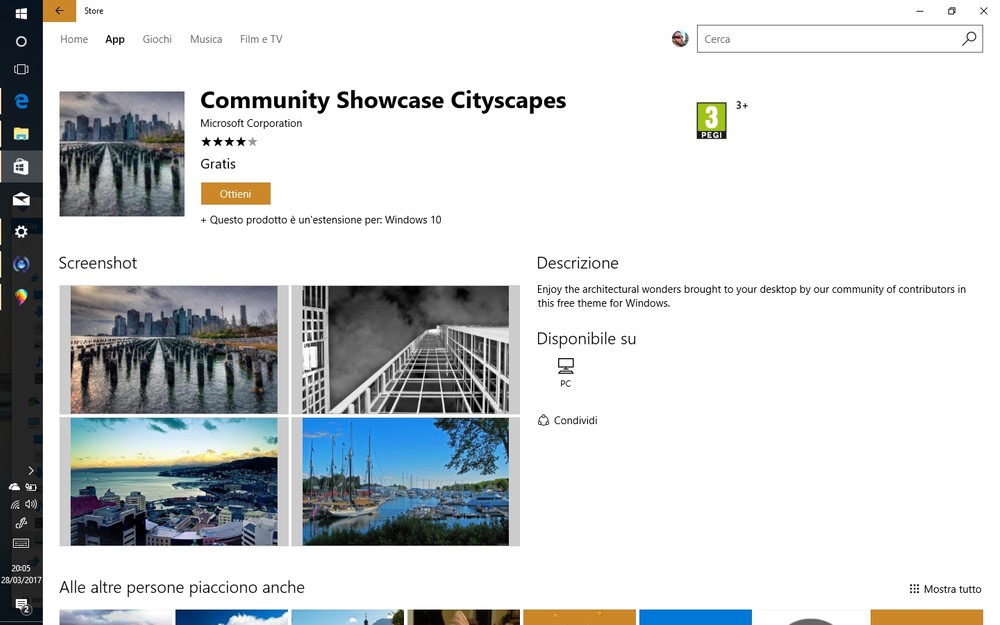This screenshot has width=1000, height=625.
Task: Open Cortana circle icon in taskbar
Action: (21, 41)
